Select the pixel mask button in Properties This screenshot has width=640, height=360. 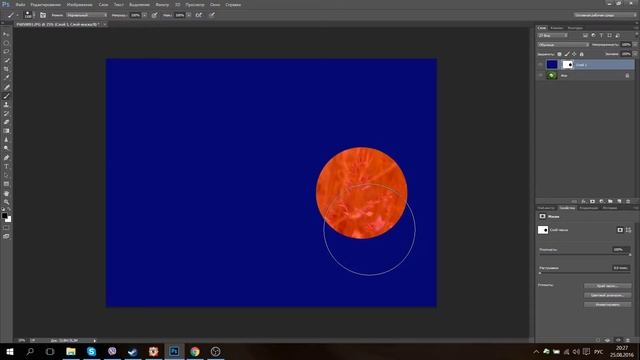point(620,230)
